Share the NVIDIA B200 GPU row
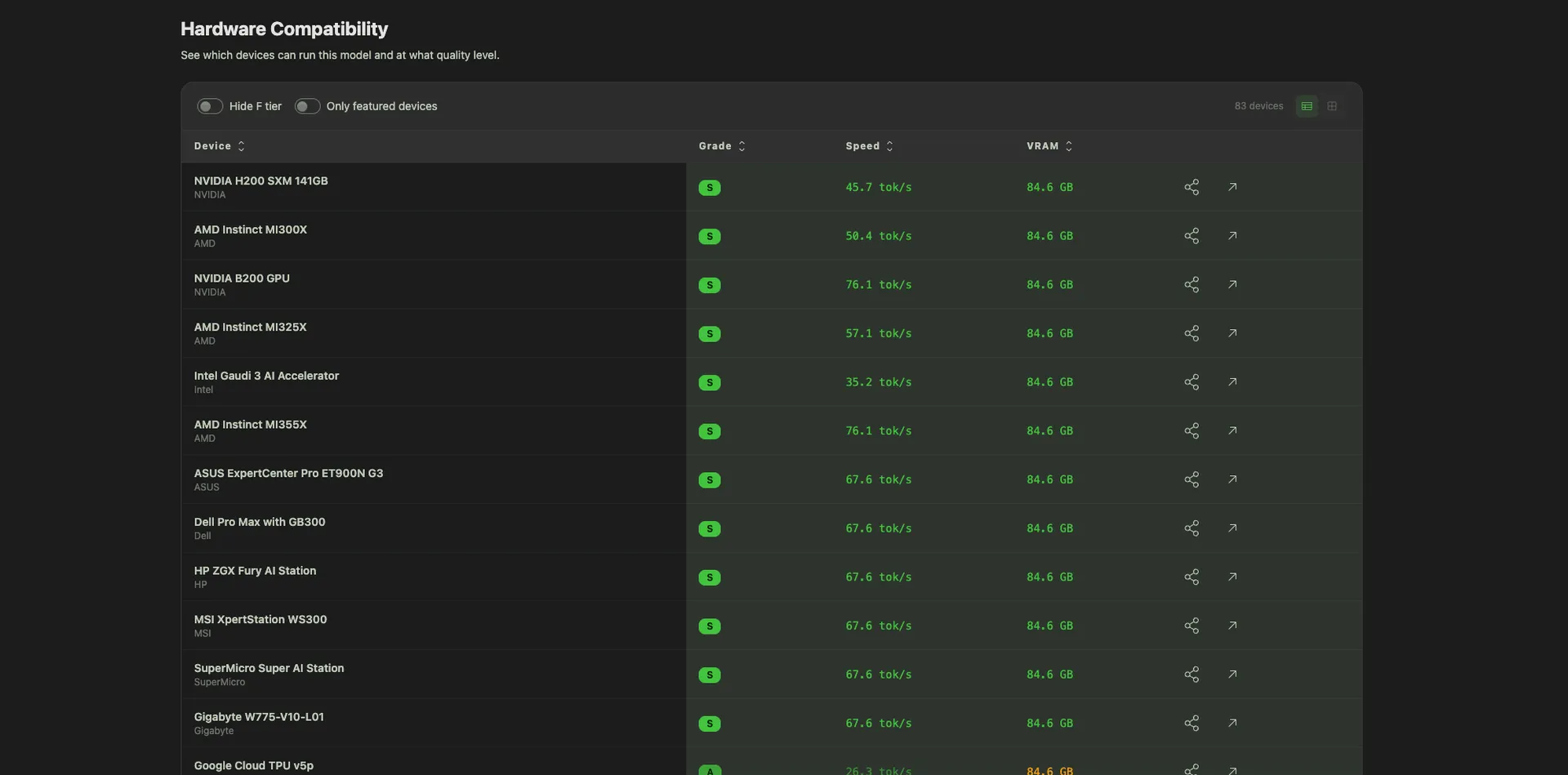 pyautogui.click(x=1192, y=284)
